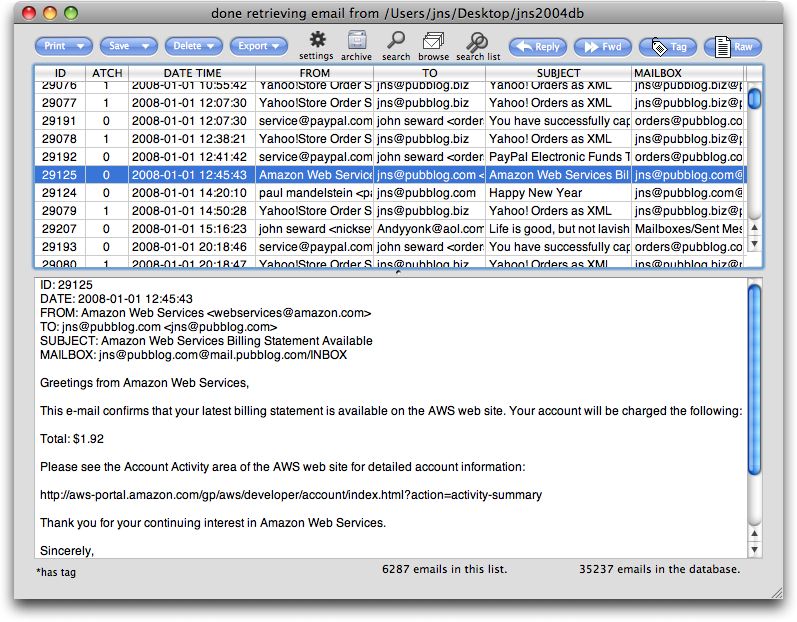Open the search list icon
Screen dimensions: 797x622
tap(478, 41)
